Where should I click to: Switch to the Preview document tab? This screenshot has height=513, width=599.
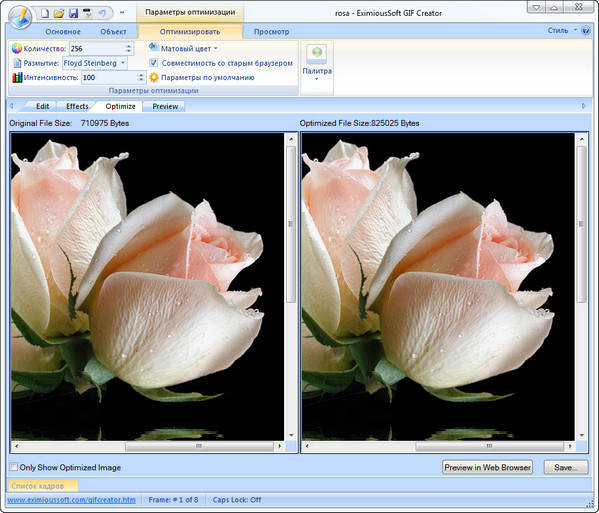click(165, 106)
